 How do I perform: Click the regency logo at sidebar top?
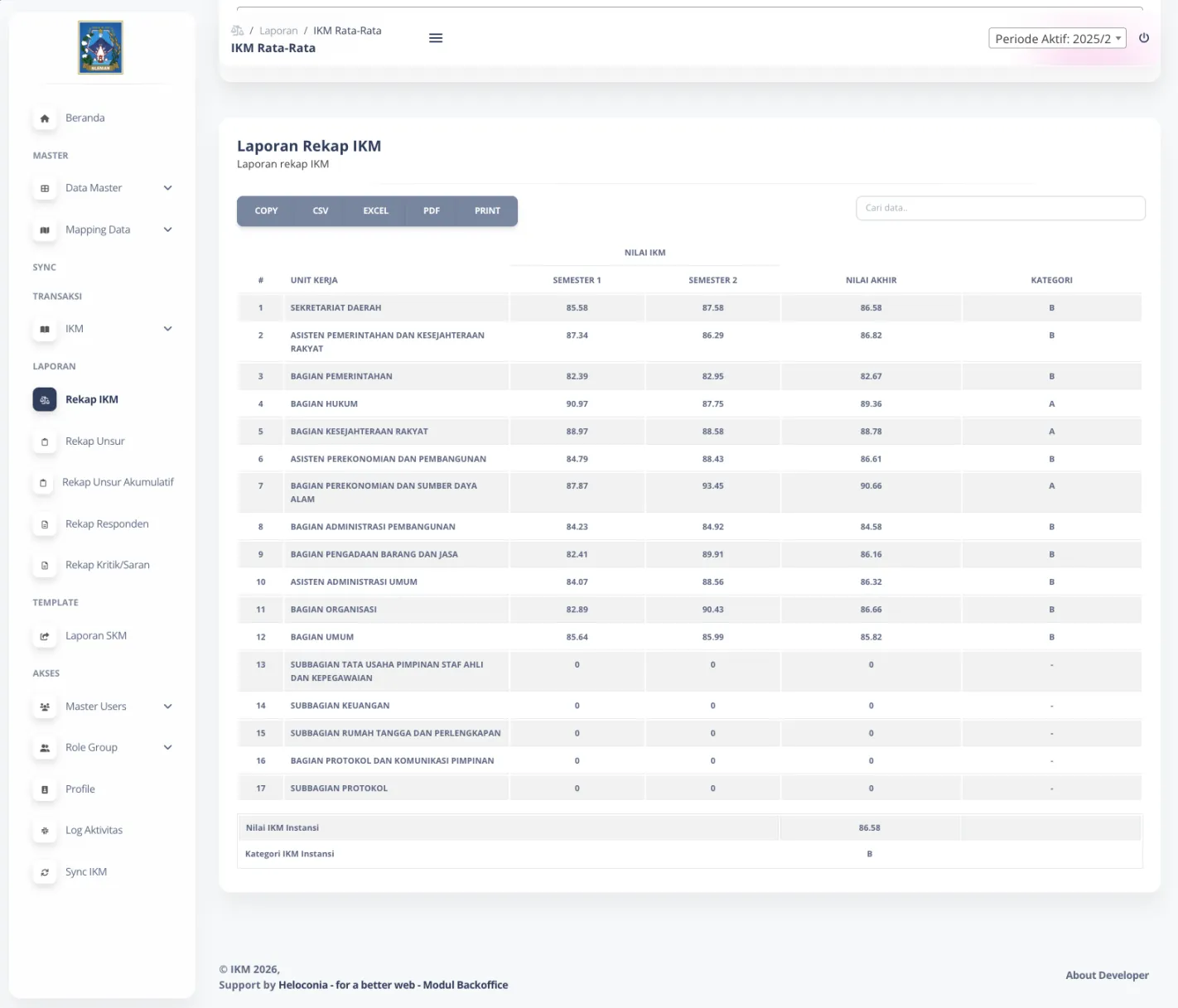coord(100,48)
